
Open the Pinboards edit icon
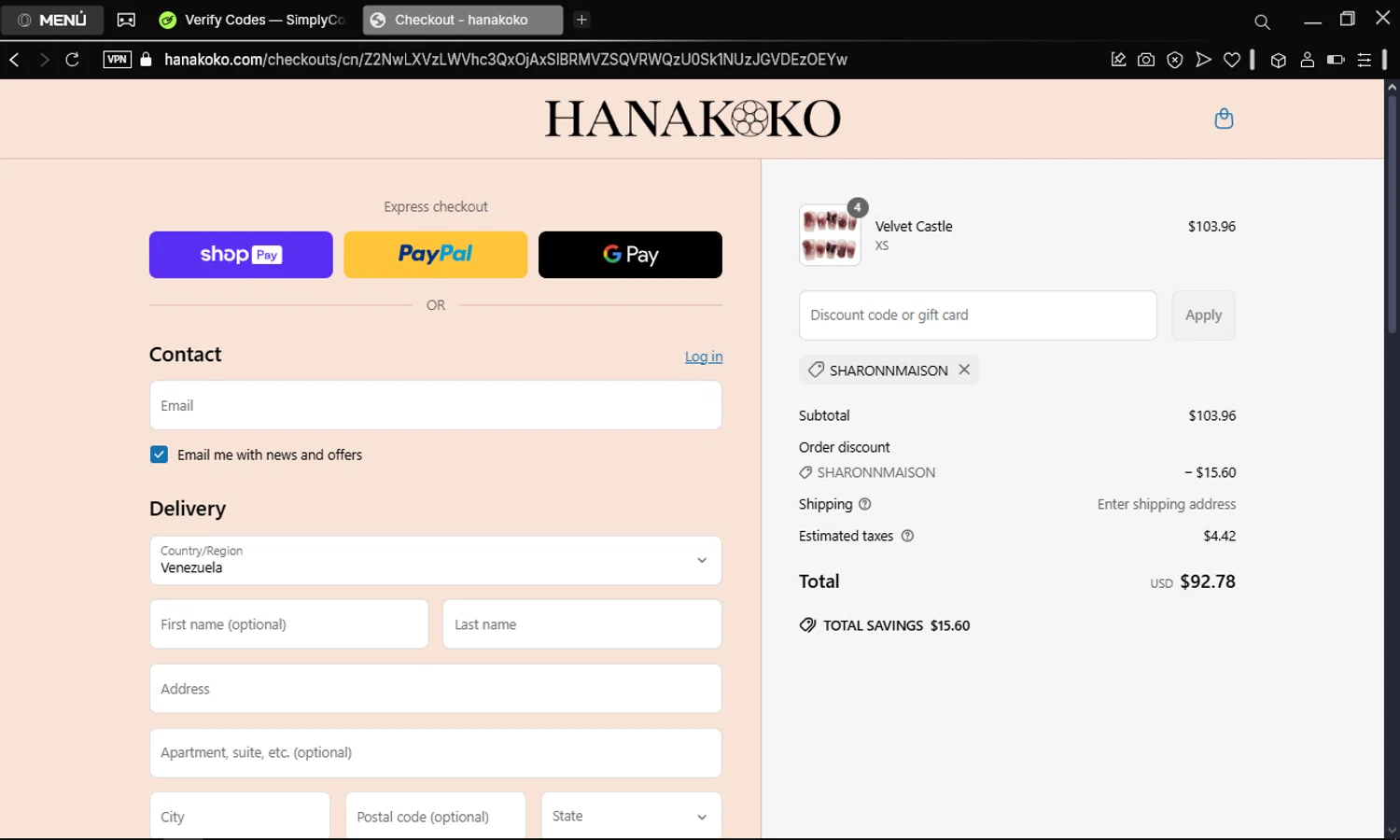(x=1118, y=60)
